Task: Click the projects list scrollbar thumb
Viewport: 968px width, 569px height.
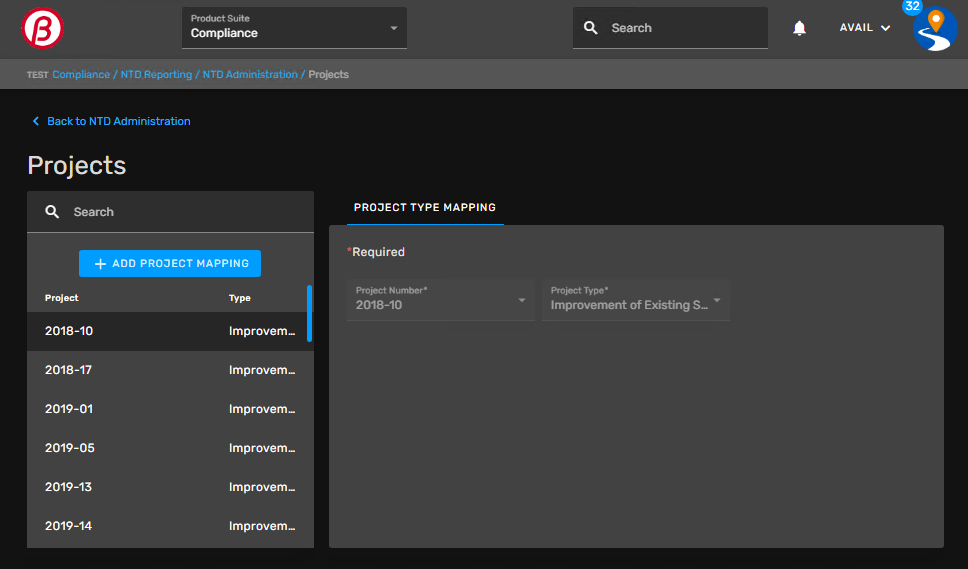Action: [309, 314]
